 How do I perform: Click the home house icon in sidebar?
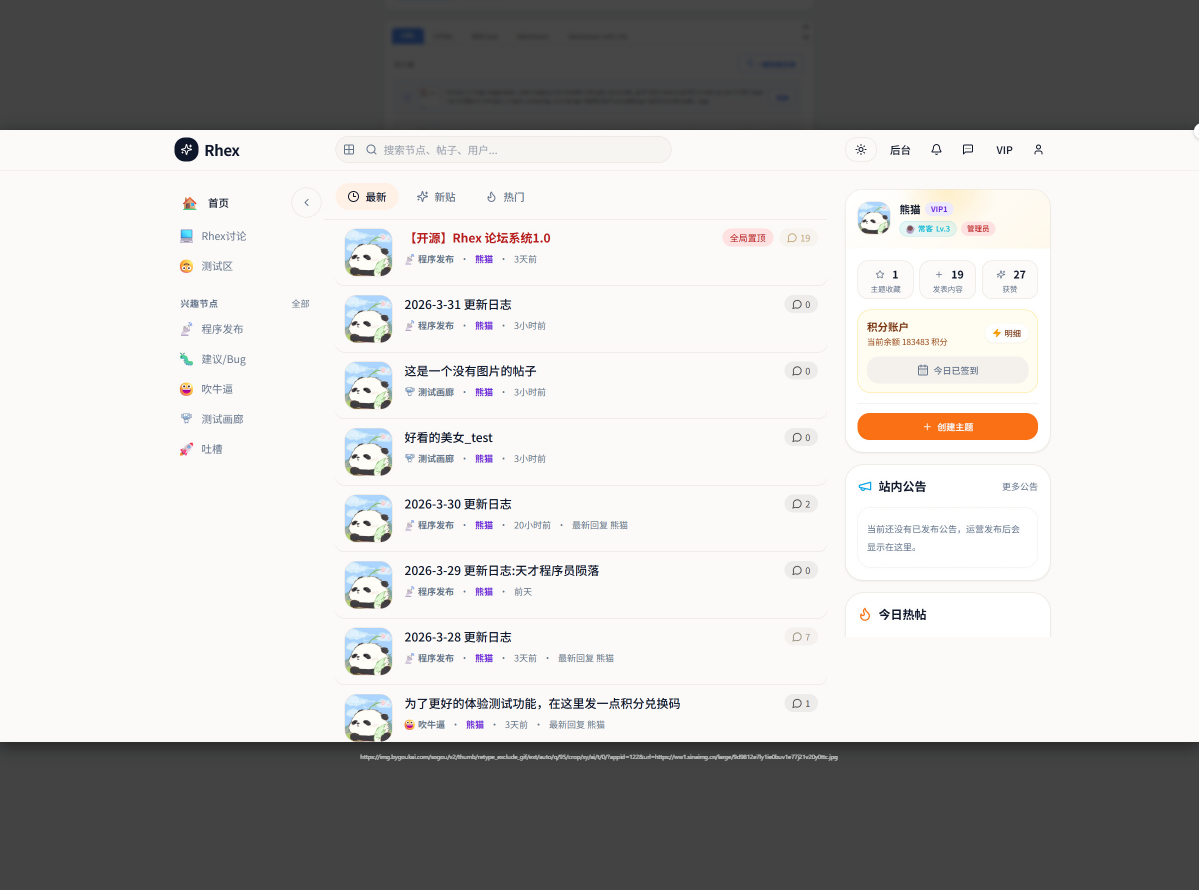(190, 203)
